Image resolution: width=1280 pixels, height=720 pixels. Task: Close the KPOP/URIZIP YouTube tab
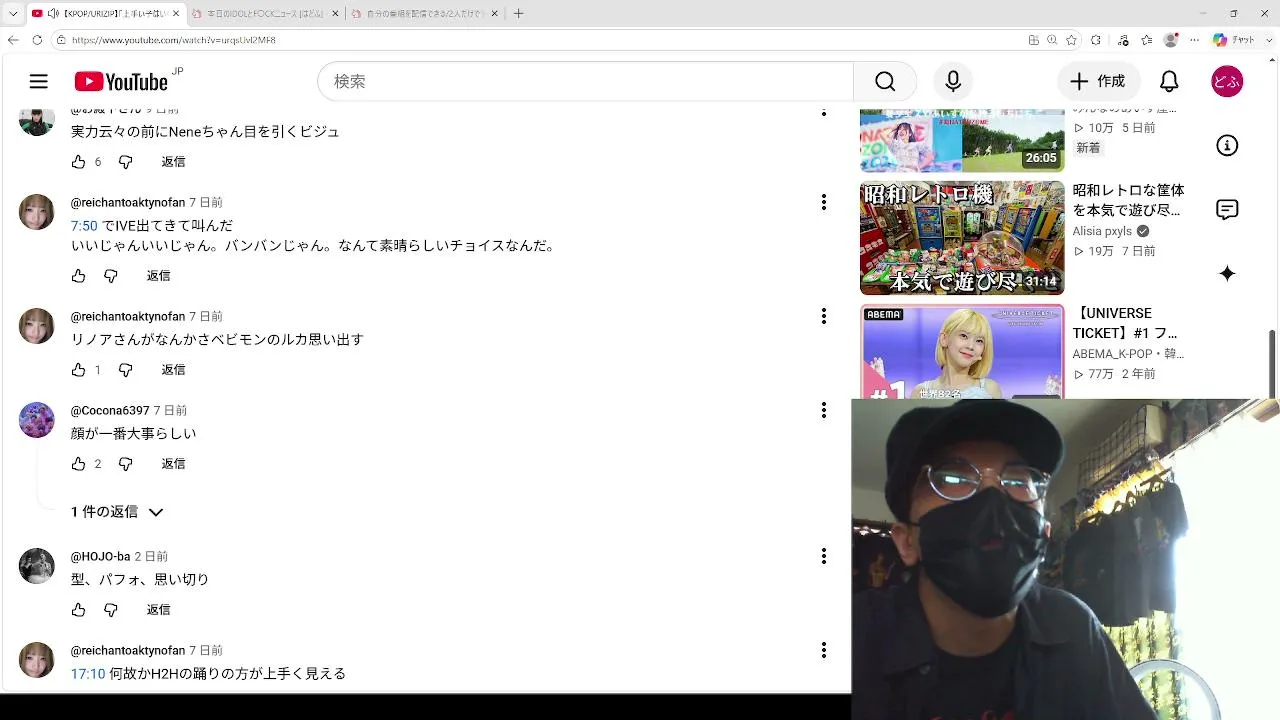(x=174, y=14)
